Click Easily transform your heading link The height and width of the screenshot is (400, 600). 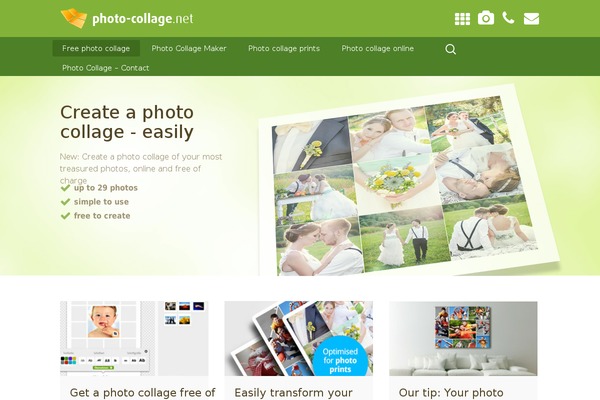point(293,393)
